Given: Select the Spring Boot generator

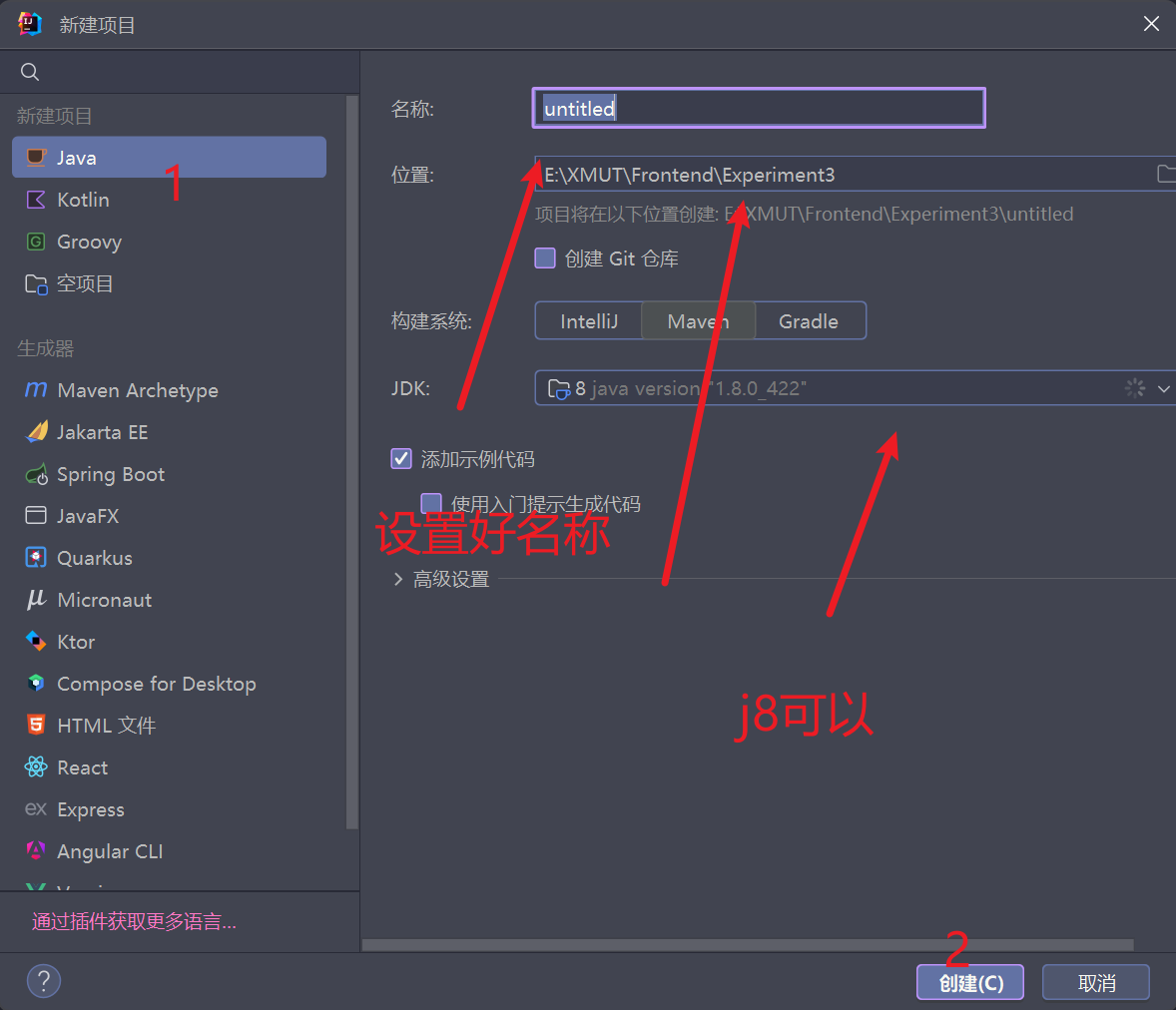Looking at the screenshot, I should point(169,474).
